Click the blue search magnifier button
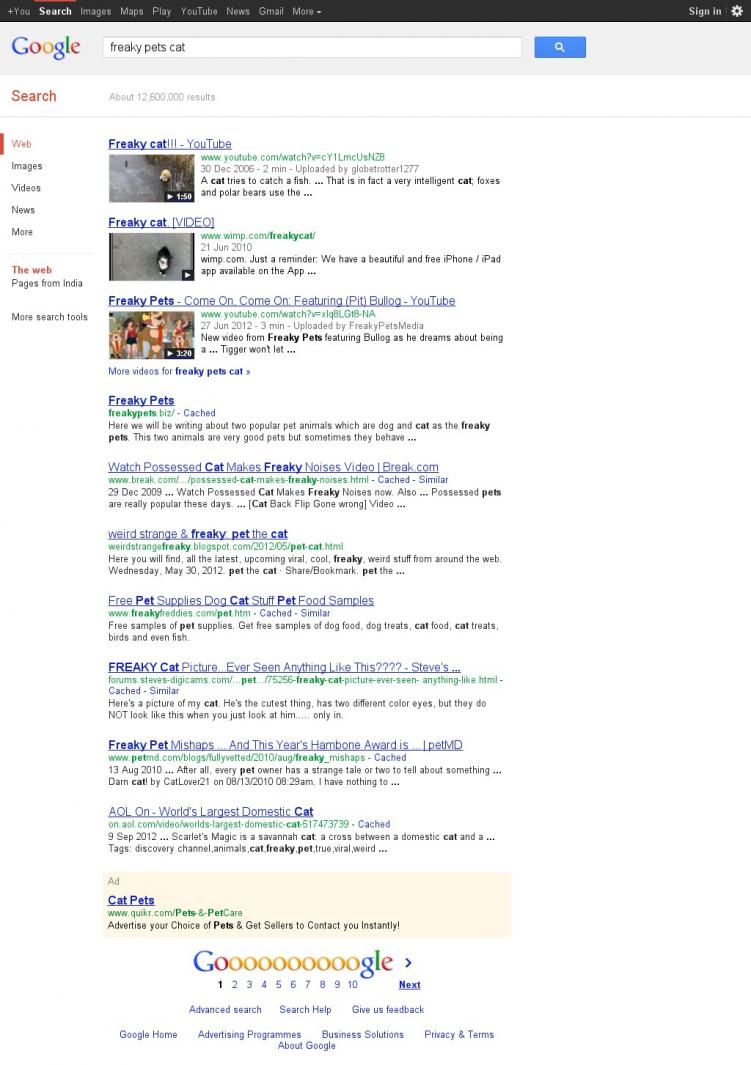The width and height of the screenshot is (751, 1065). (560, 47)
